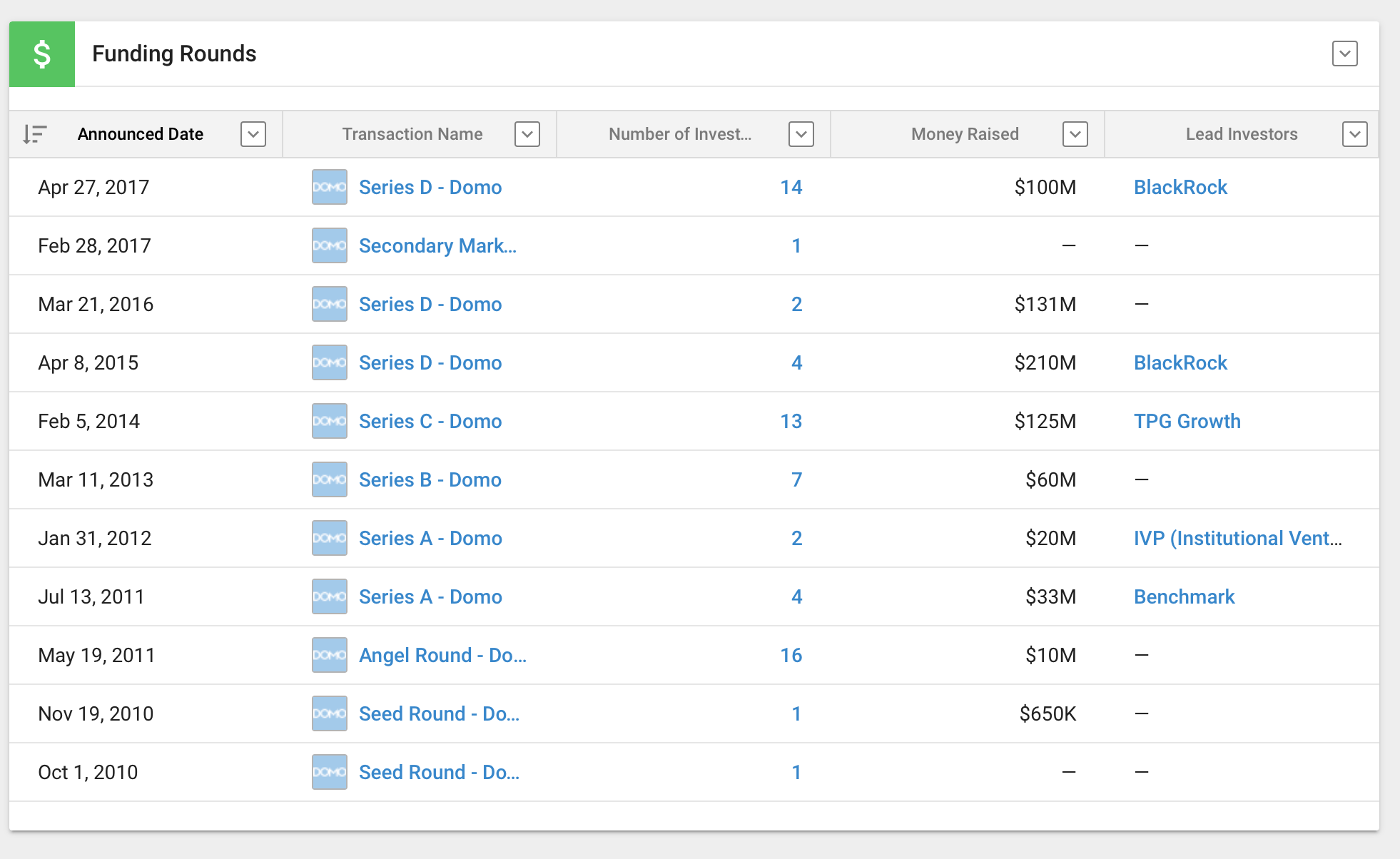Open the Benchmark investor link
The width and height of the screenshot is (1400, 859).
tap(1185, 596)
